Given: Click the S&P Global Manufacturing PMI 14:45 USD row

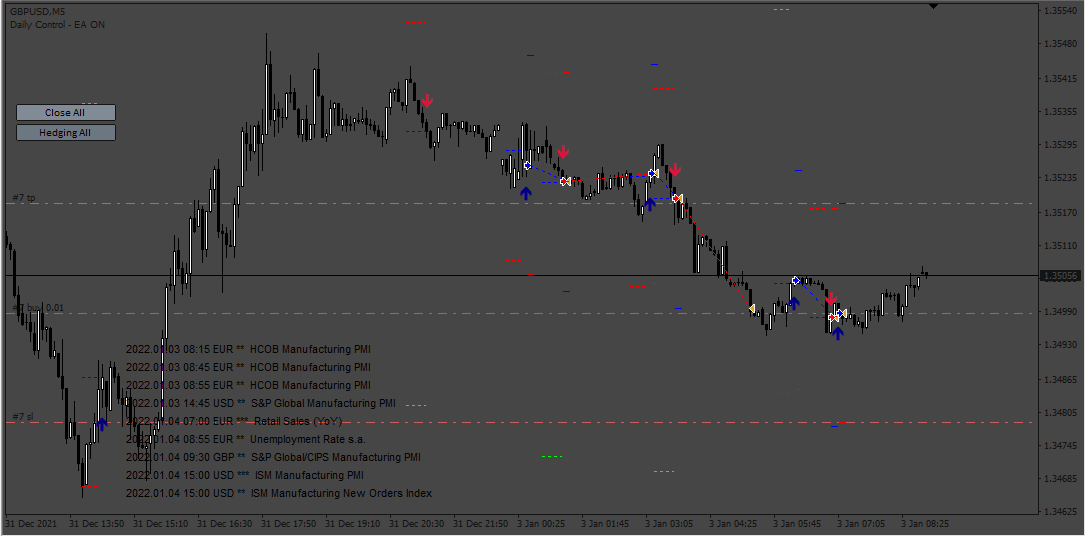Looking at the screenshot, I should pyautogui.click(x=260, y=403).
